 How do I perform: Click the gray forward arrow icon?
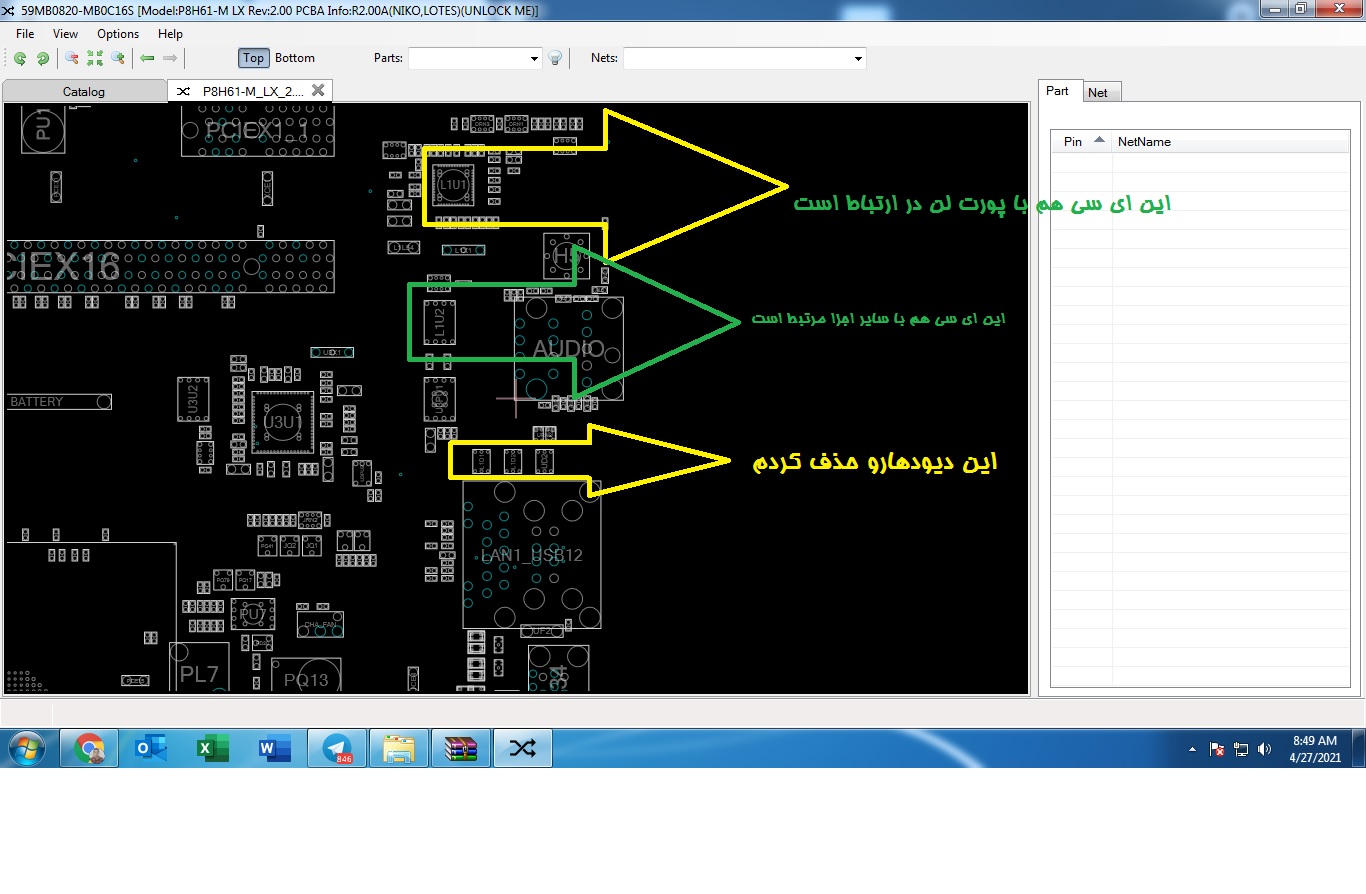click(170, 58)
